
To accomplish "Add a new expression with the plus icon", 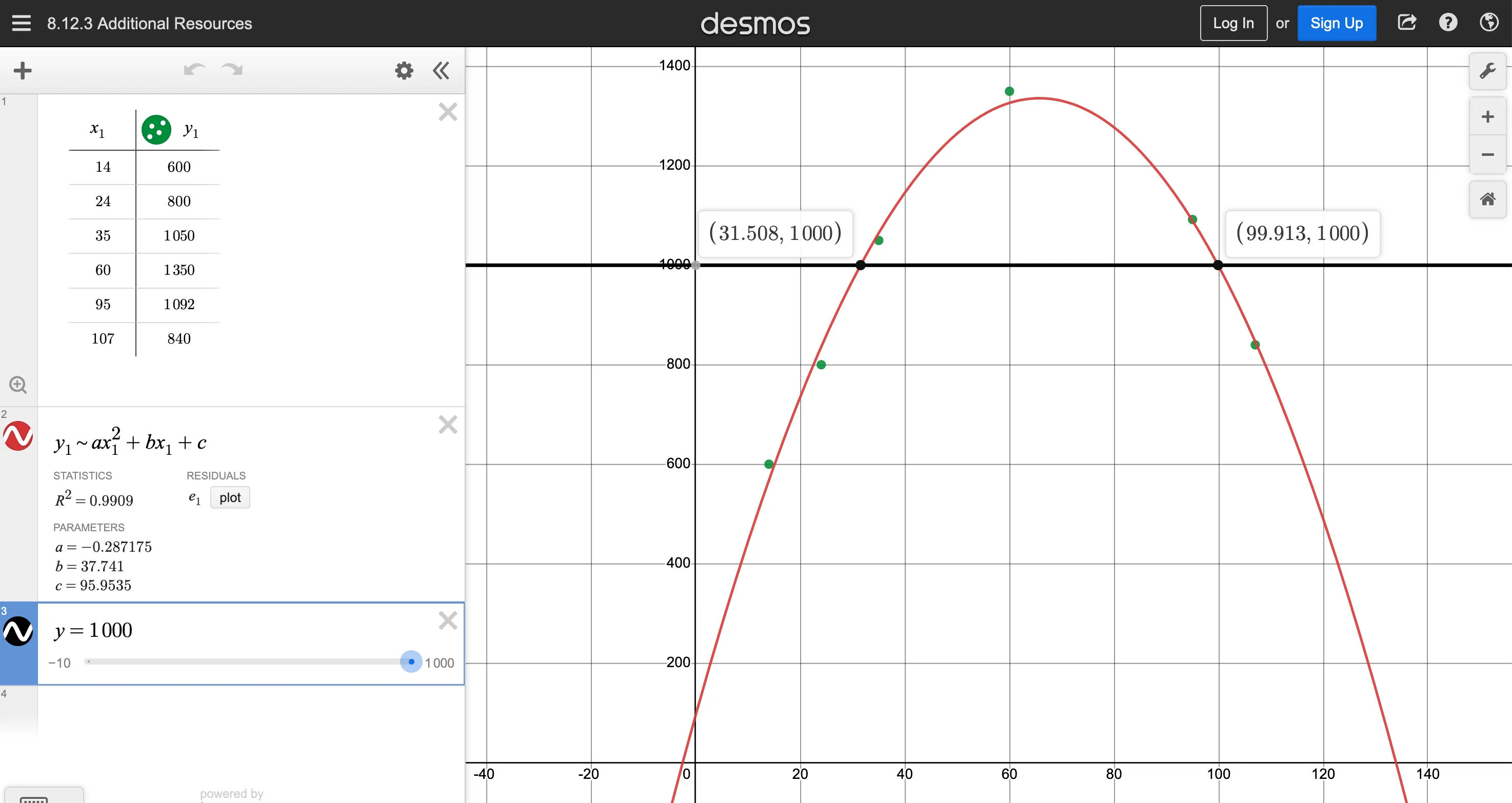I will (x=23, y=70).
